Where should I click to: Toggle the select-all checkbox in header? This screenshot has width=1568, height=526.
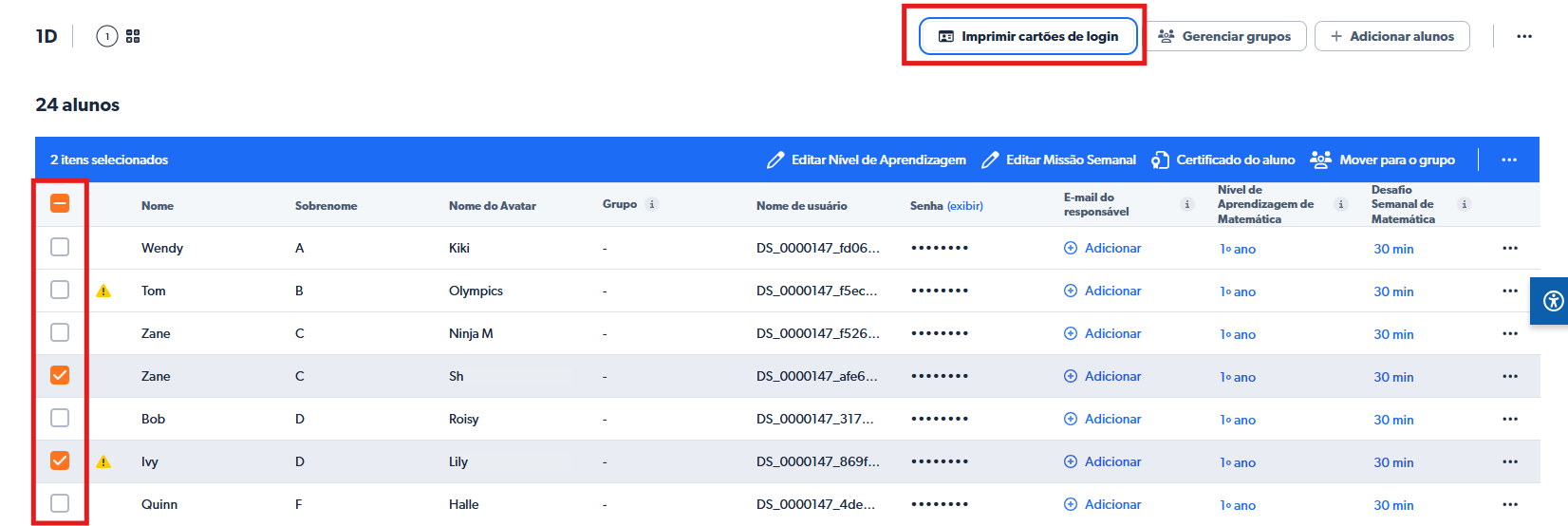click(x=60, y=203)
